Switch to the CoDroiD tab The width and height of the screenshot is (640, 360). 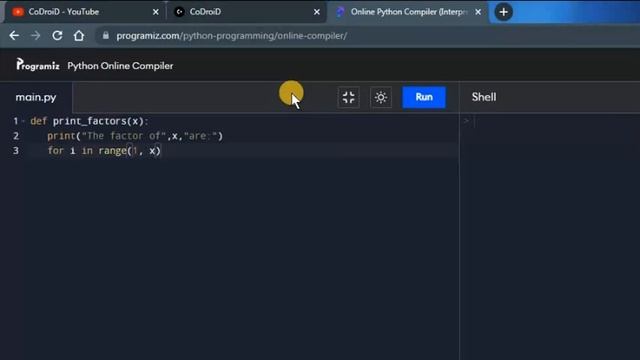(x=246, y=12)
